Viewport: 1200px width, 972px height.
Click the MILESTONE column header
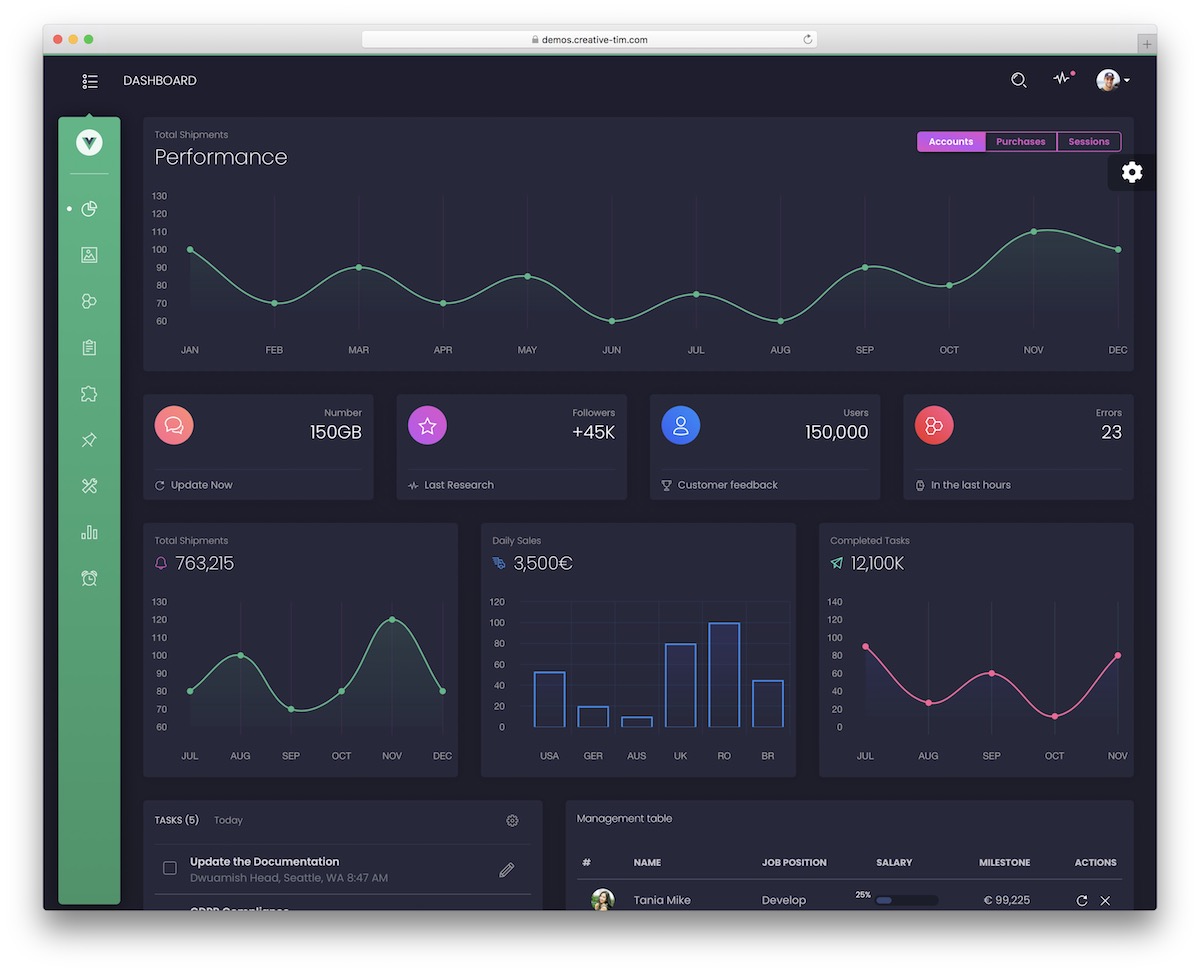pos(1005,863)
